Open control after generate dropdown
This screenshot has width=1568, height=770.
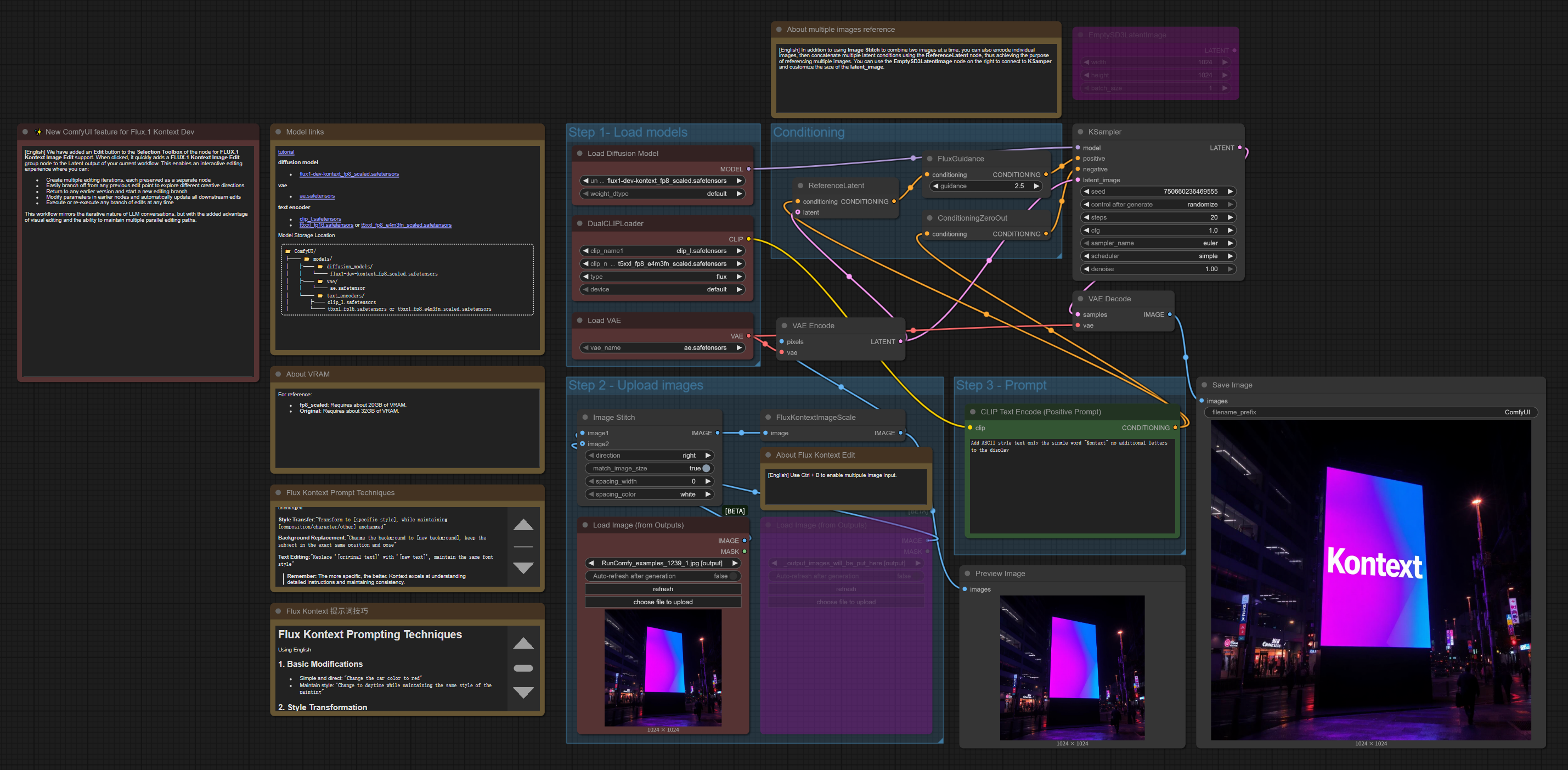[x=1158, y=205]
